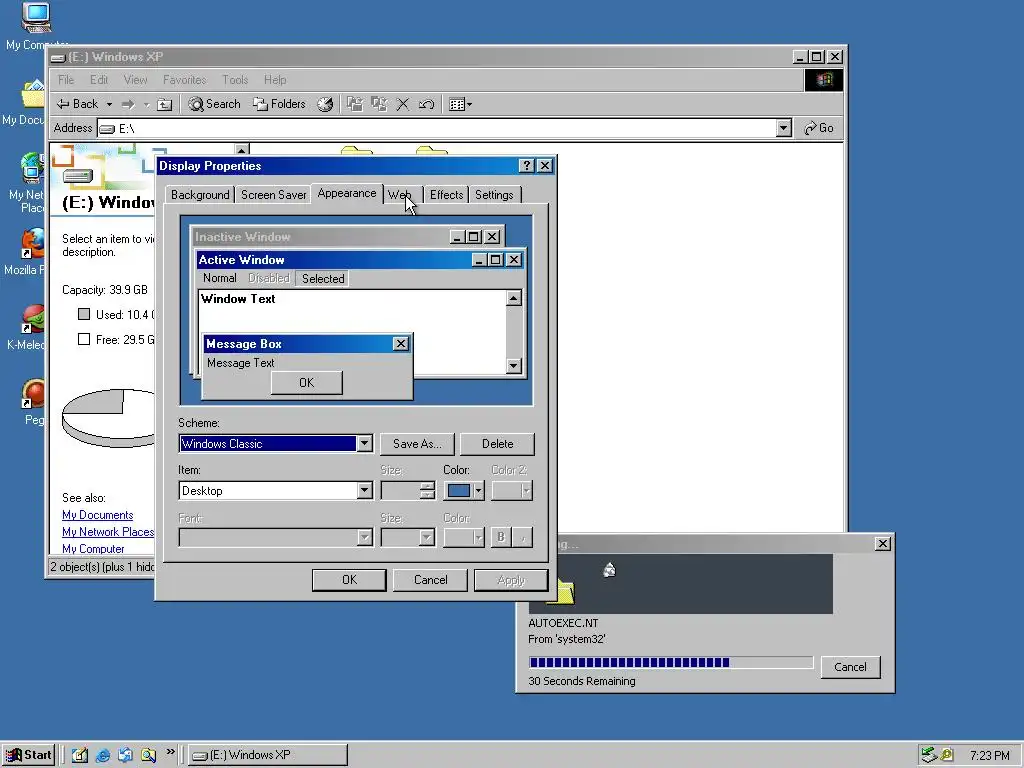Expand the quick launch overflow chevron
This screenshot has height=768, width=1024.
170,752
